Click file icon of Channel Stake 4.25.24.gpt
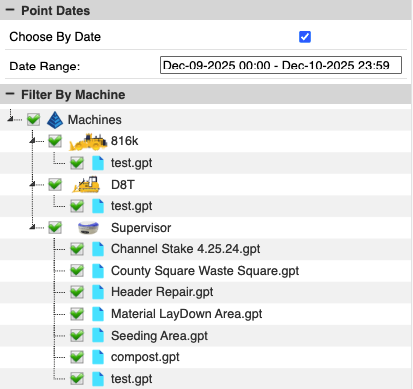This screenshot has height=389, width=413. [98, 249]
